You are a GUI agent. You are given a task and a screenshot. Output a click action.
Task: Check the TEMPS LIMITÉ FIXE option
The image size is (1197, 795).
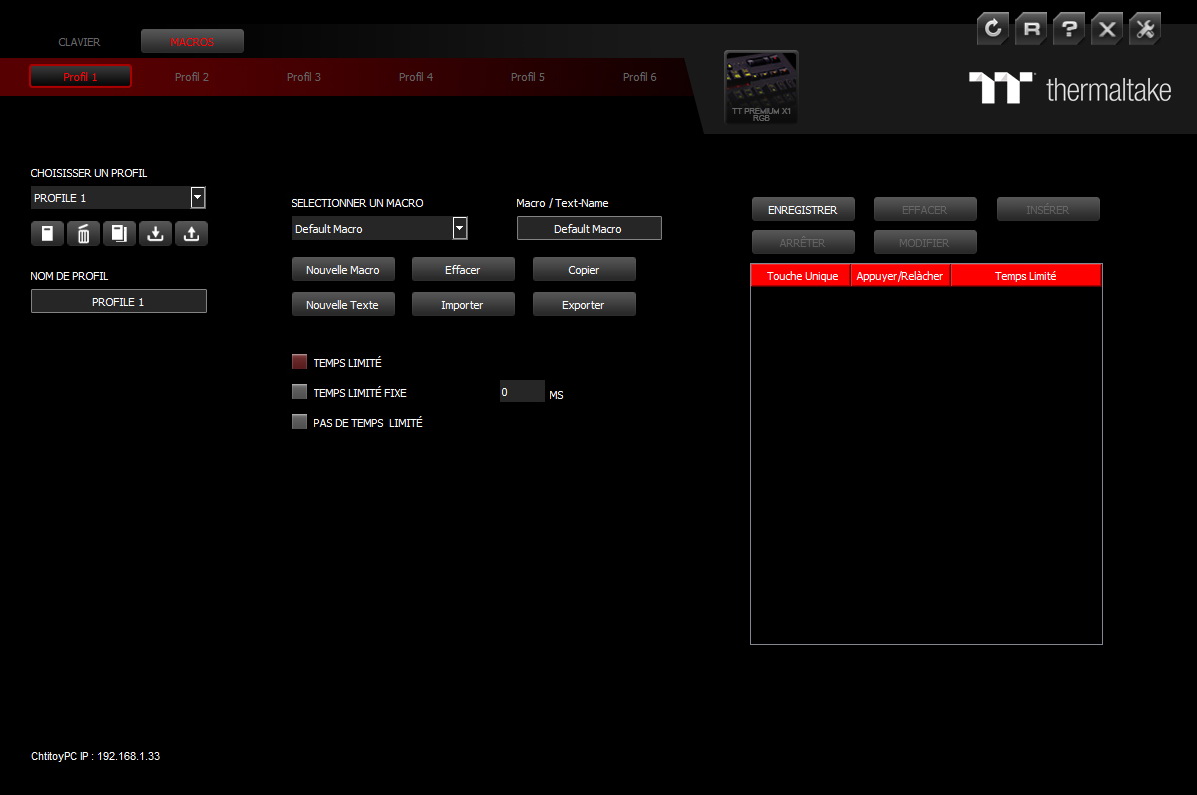coord(299,391)
